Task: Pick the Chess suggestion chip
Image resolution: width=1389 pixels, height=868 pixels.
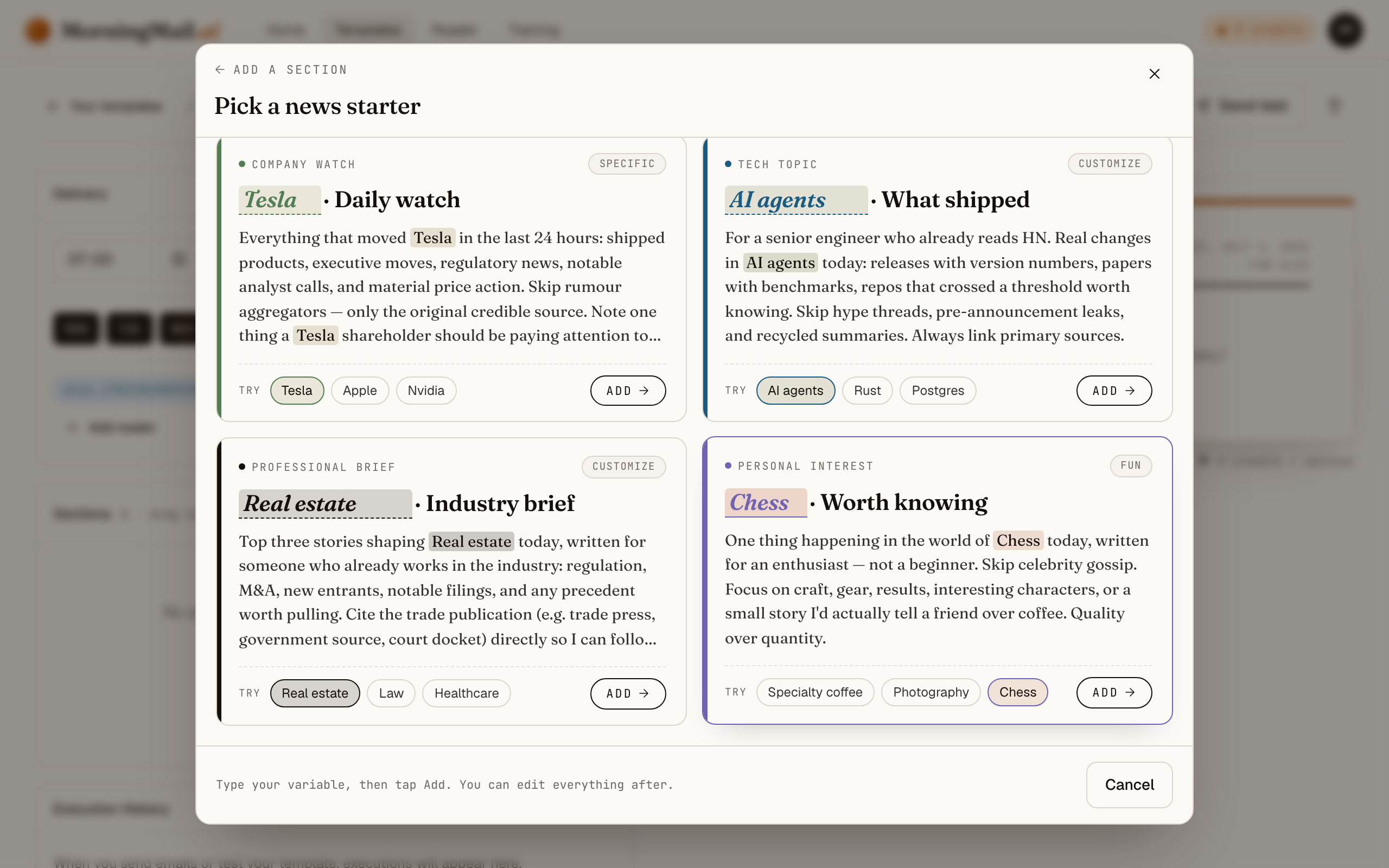Action: point(1018,692)
